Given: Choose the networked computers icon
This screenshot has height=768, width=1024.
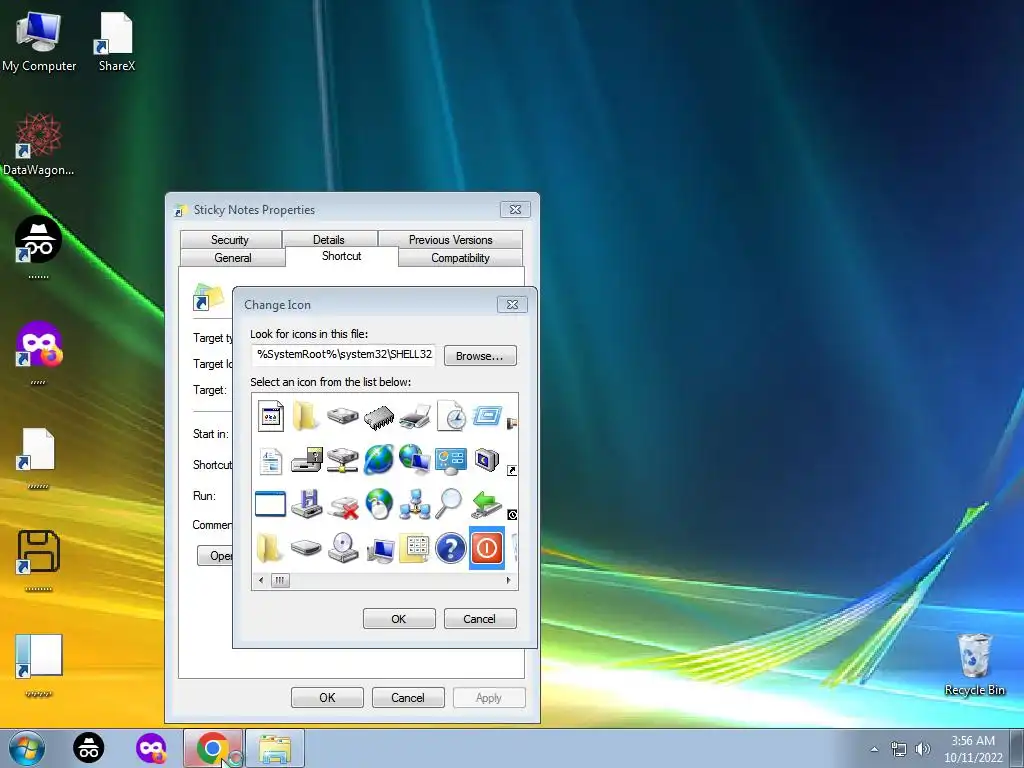Looking at the screenshot, I should tap(415, 504).
